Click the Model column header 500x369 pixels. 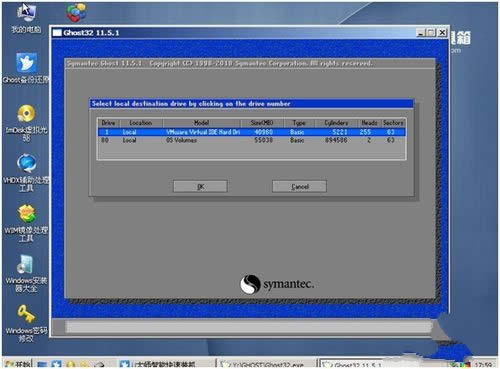click(x=201, y=123)
